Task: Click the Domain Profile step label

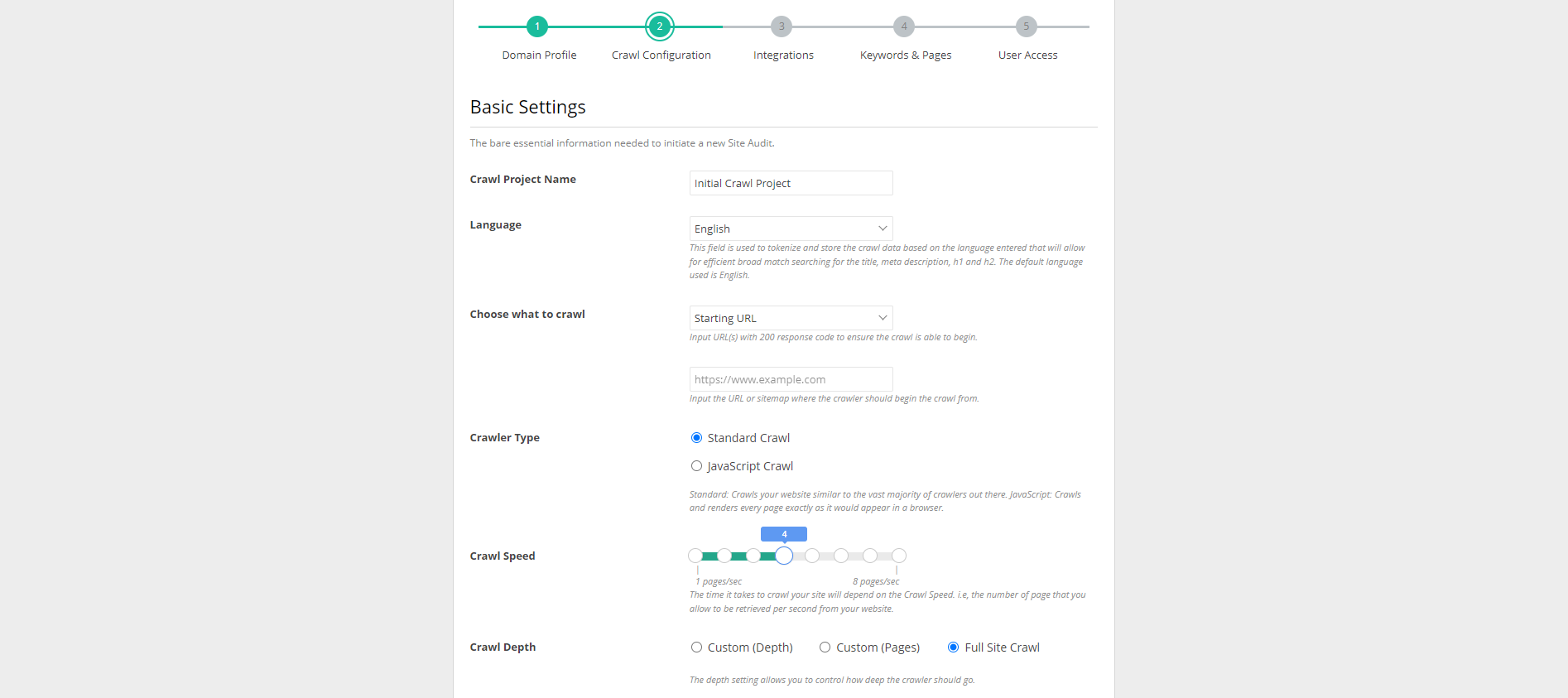Action: 539,55
